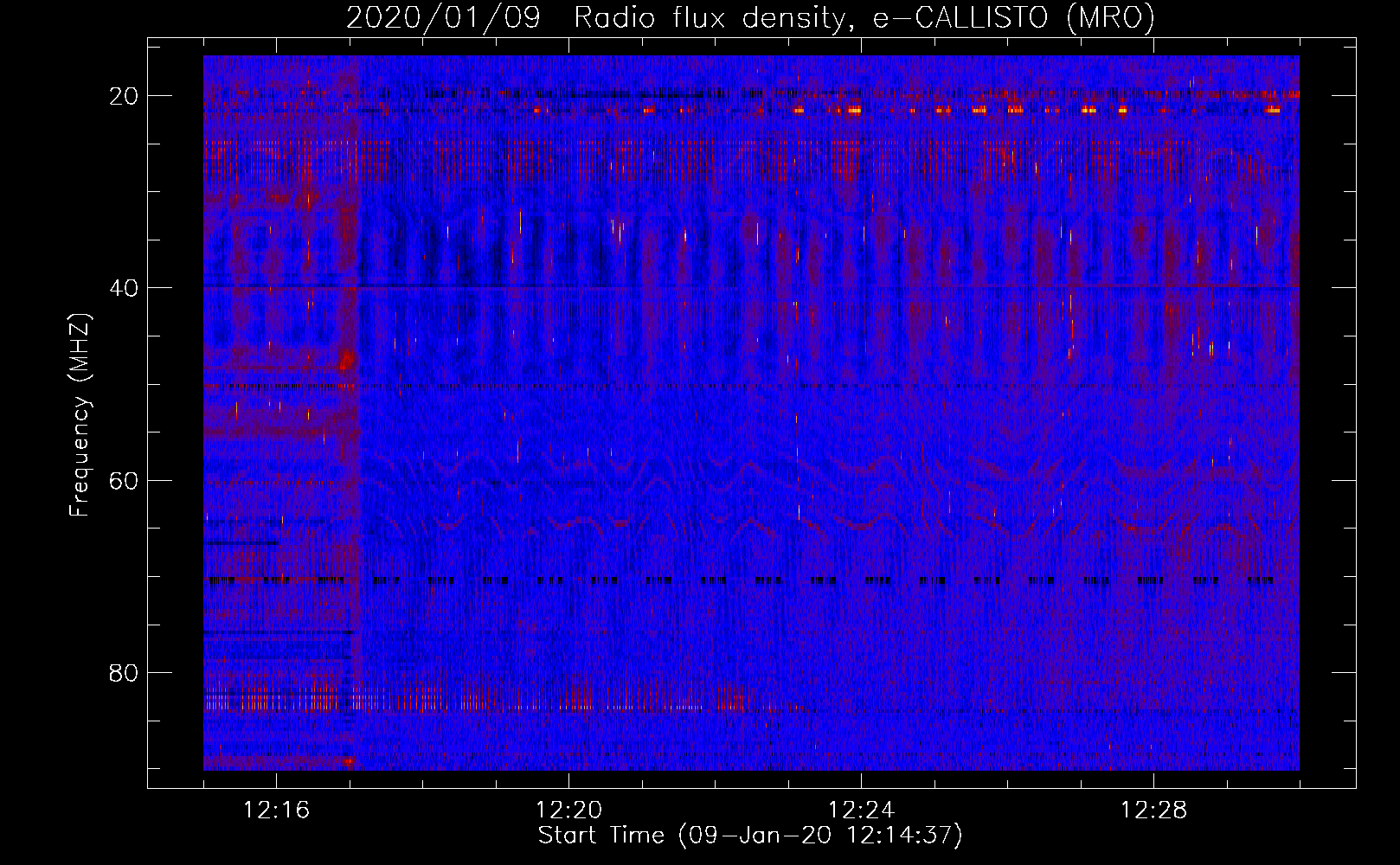The image size is (1400, 865).
Task: Click the frequency tick label '40'
Action: 124,288
